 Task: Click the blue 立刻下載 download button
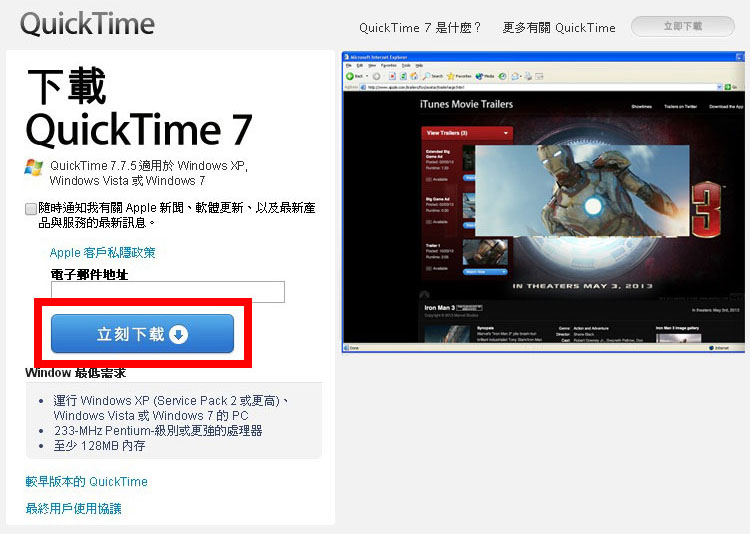tap(143, 334)
